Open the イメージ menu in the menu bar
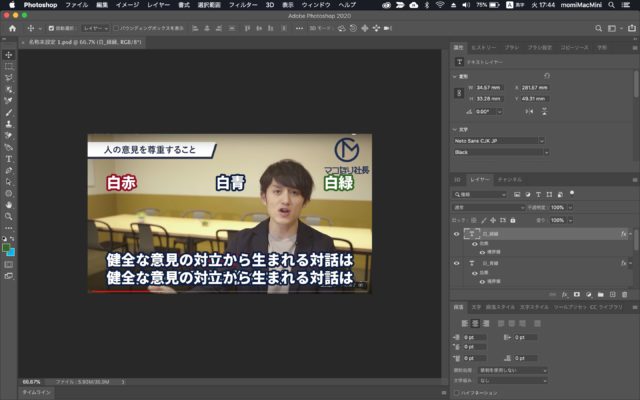 tap(127, 5)
